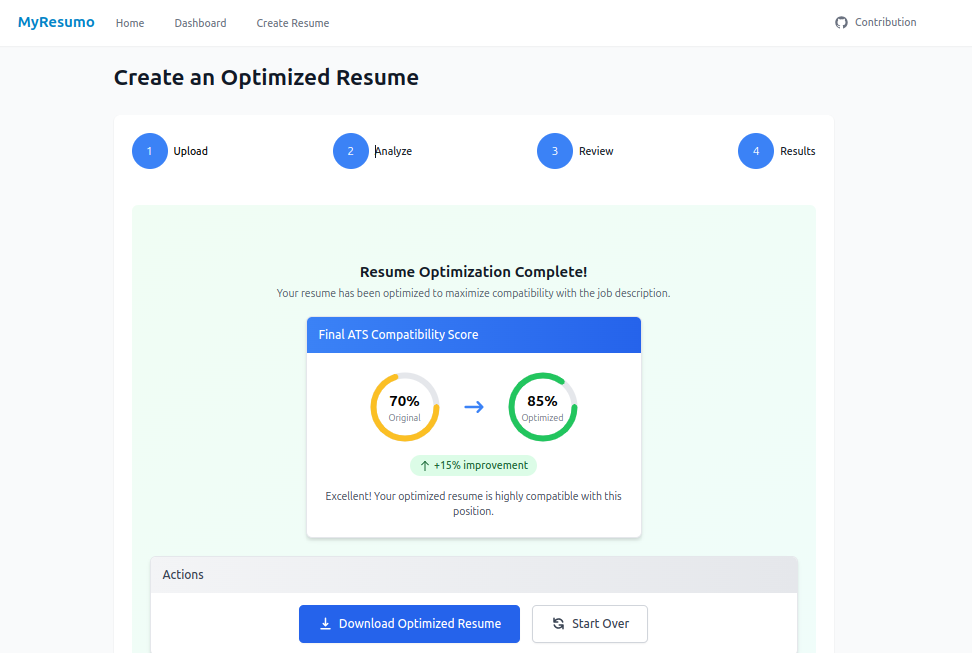Click the +15% improvement badge
This screenshot has width=972, height=653.
(x=473, y=465)
